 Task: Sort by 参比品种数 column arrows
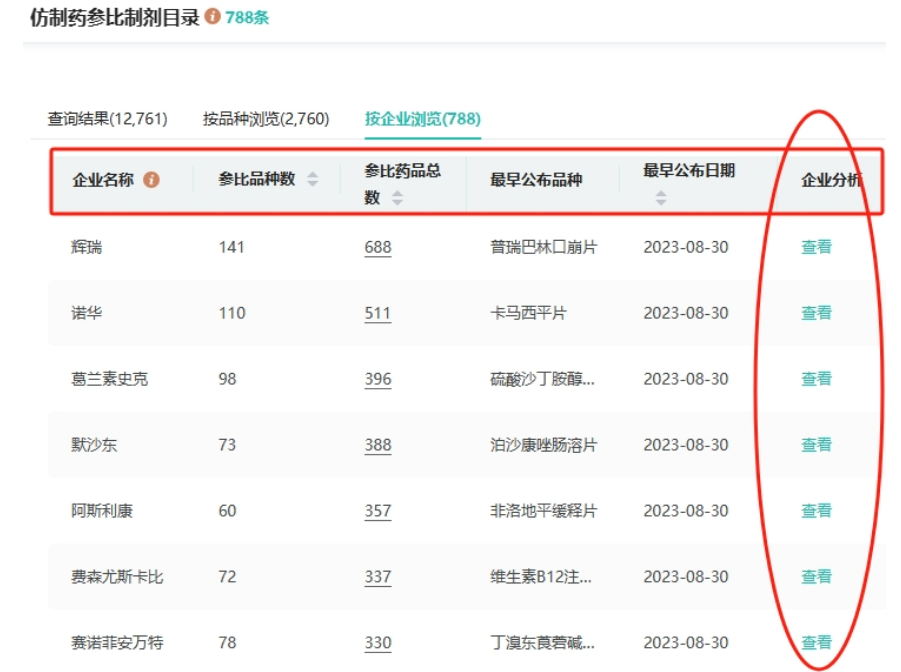(313, 179)
